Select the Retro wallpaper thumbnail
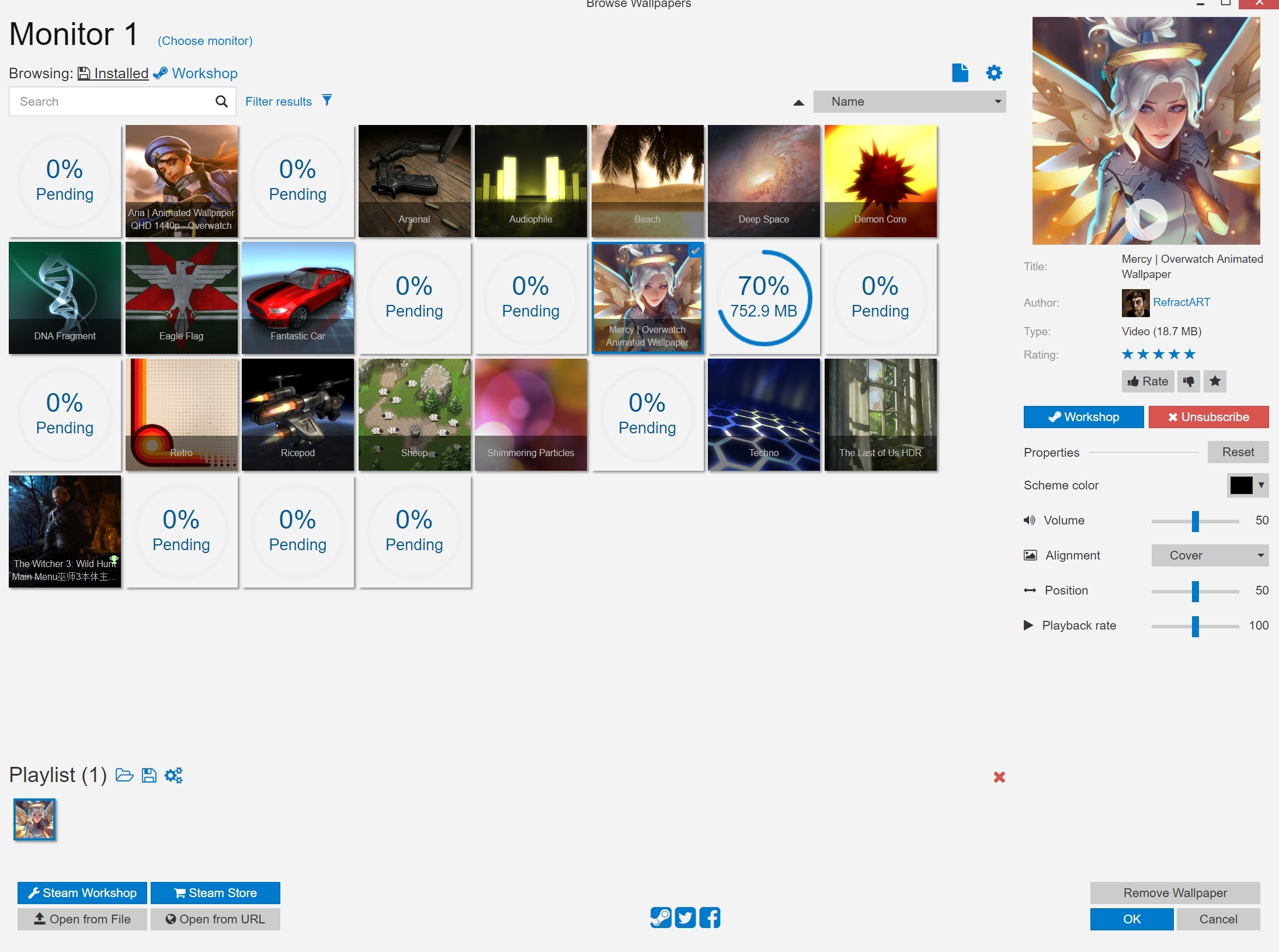The image size is (1279, 952). click(181, 415)
